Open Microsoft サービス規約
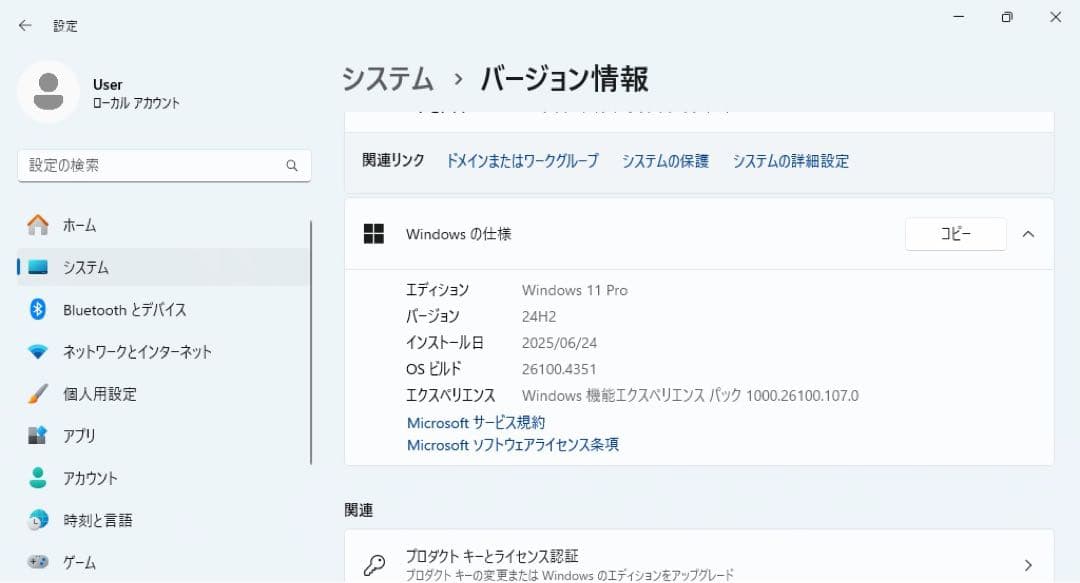Image resolution: width=1080 pixels, height=583 pixels. pyautogui.click(x=474, y=422)
